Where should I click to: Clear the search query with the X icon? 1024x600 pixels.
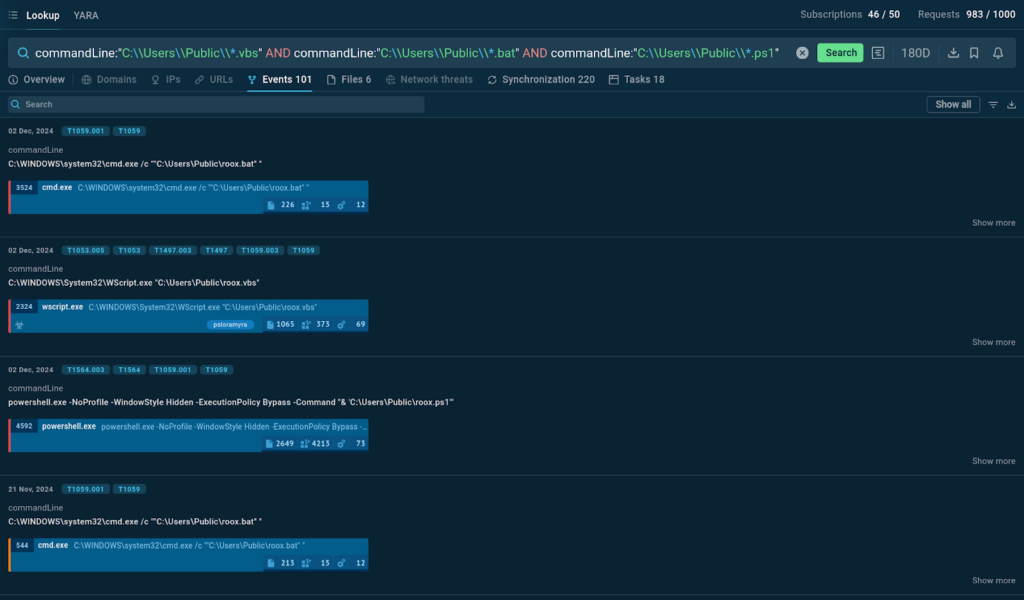point(802,53)
